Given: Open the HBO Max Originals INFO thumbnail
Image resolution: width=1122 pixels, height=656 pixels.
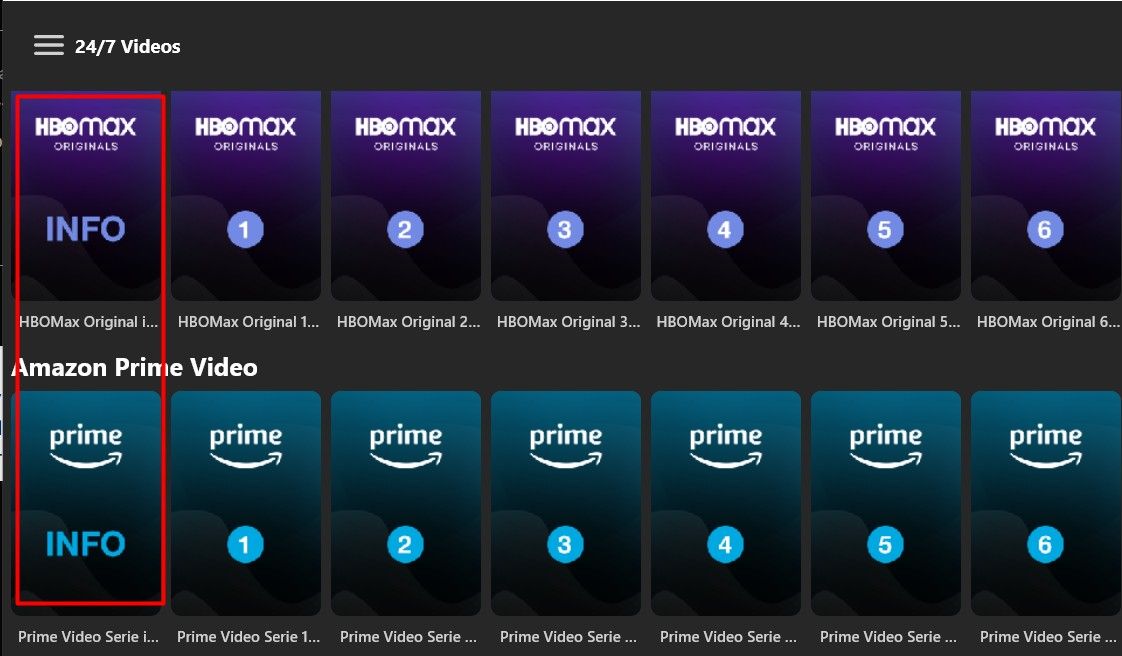Looking at the screenshot, I should [x=86, y=195].
